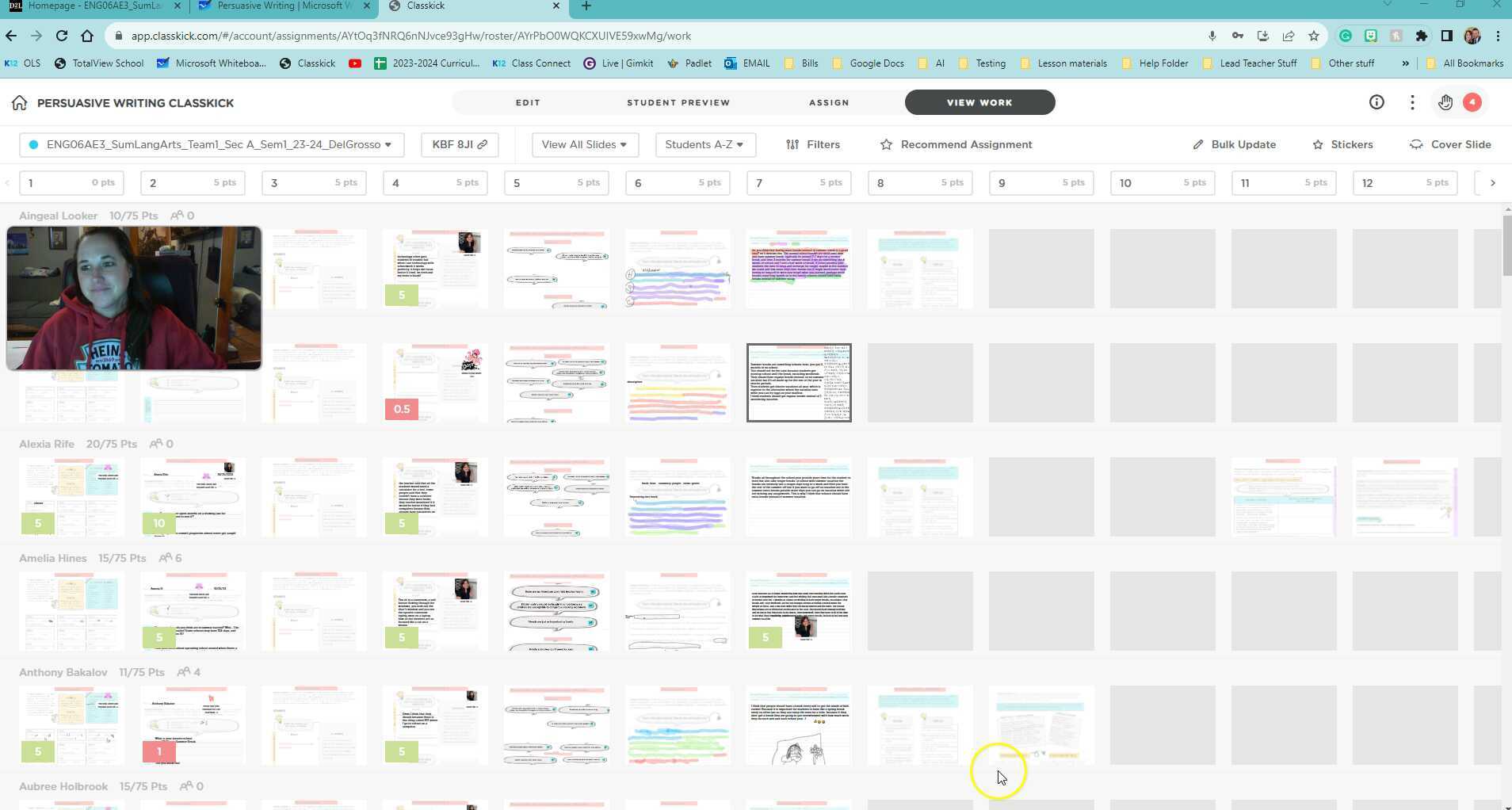
Task: Click the Aubree Holbrook student name
Action: click(63, 786)
